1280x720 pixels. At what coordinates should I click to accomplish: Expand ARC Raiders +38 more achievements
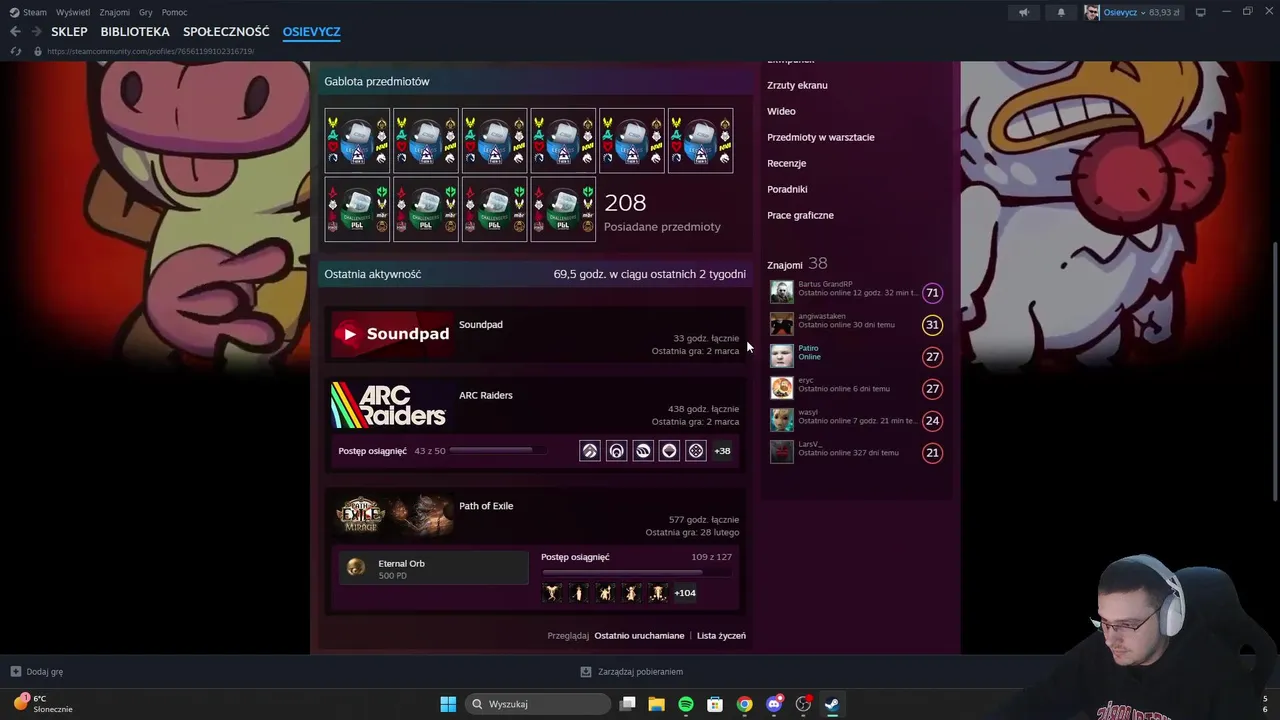click(722, 451)
